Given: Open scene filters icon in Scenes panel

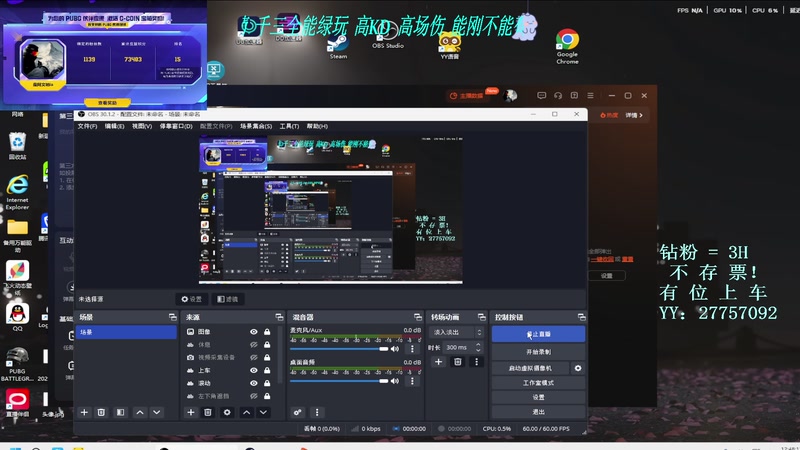Looking at the screenshot, I should [x=120, y=412].
